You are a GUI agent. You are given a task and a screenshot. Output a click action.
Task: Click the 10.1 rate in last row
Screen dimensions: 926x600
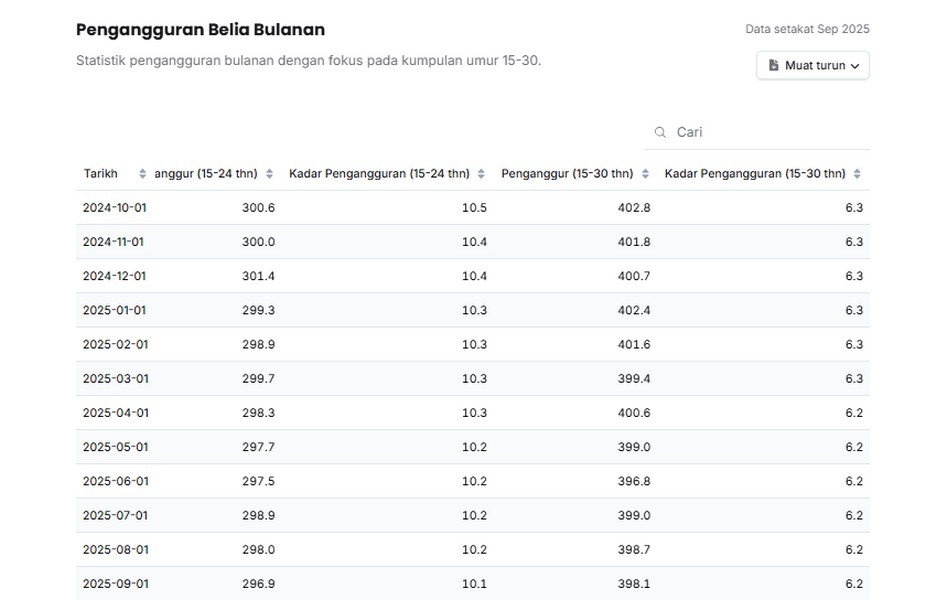pyautogui.click(x=474, y=584)
